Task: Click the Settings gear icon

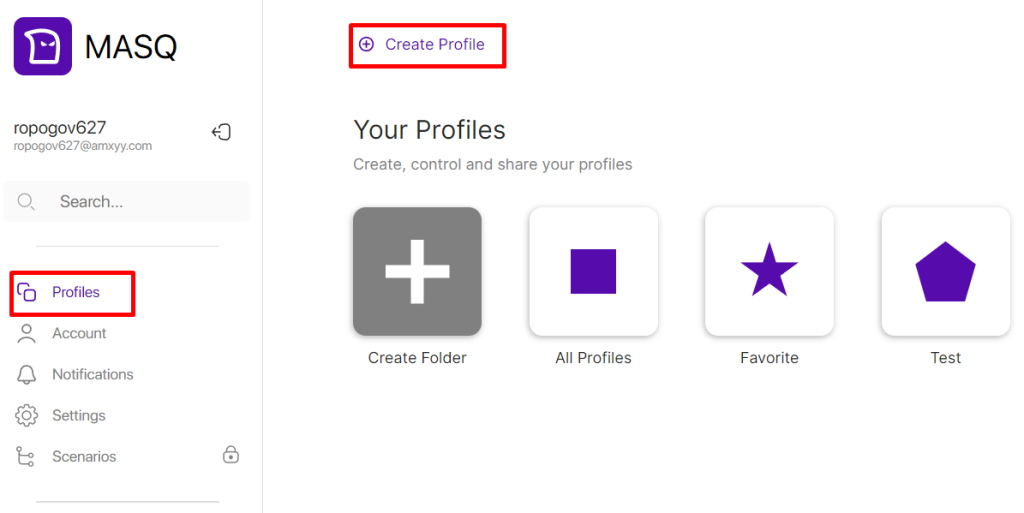Action: (x=27, y=416)
